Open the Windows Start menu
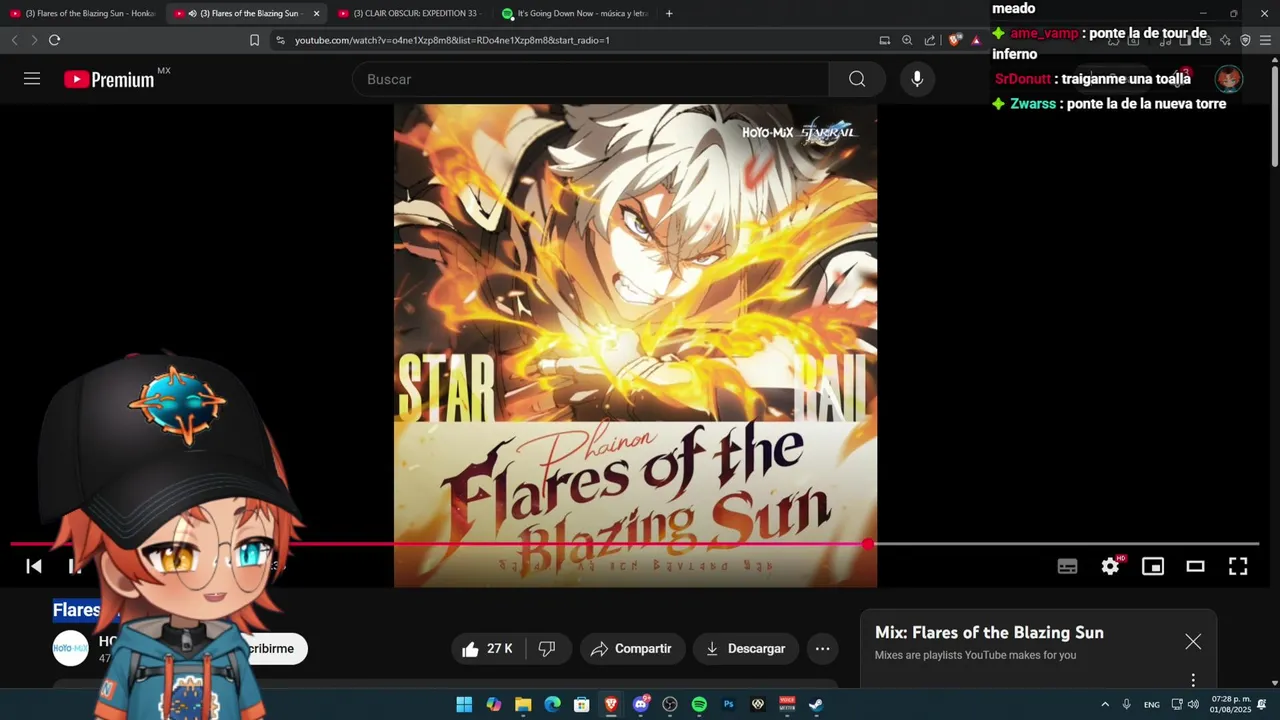The height and width of the screenshot is (720, 1280). point(464,704)
